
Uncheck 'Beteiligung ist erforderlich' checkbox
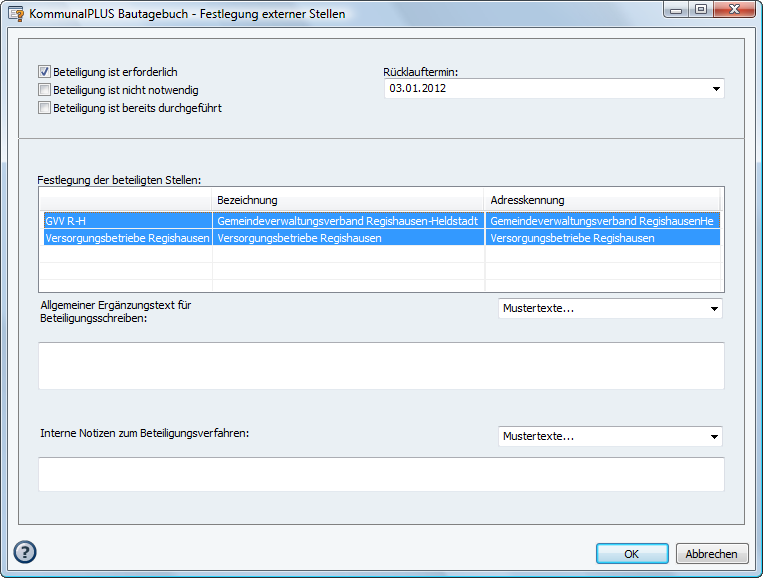click(x=44, y=72)
